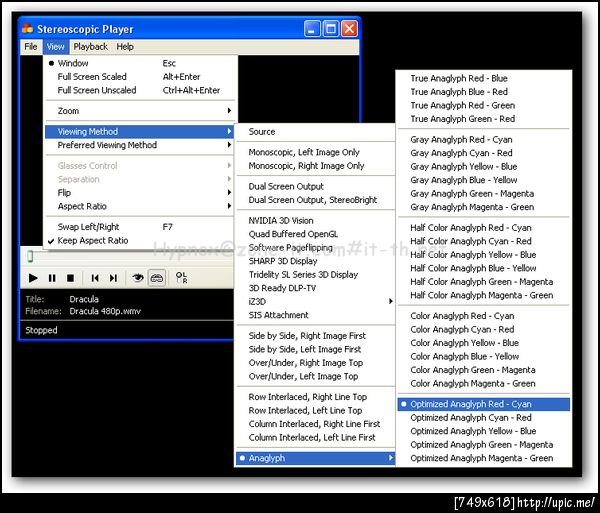This screenshot has width=600, height=513.
Task: Select Color Anaglyph Red - Cyan
Action: pyautogui.click(x=484, y=316)
